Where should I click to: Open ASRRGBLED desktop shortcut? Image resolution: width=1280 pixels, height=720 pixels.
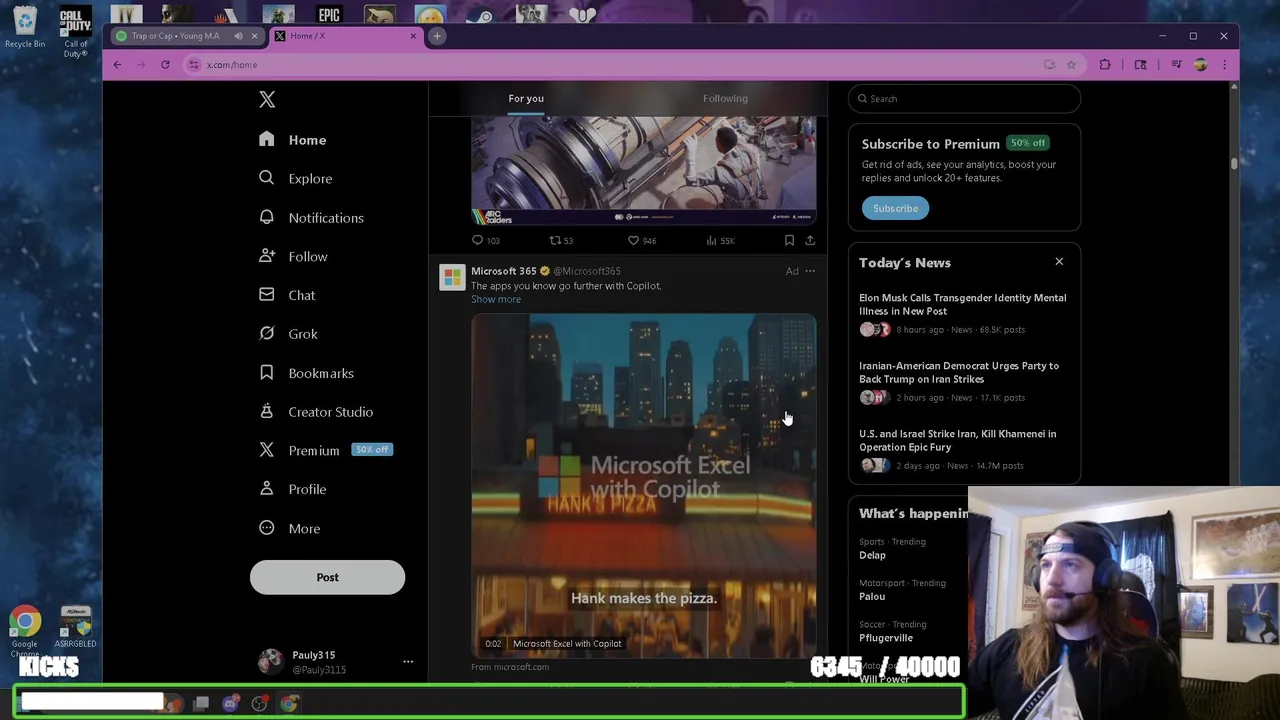pyautogui.click(x=76, y=628)
